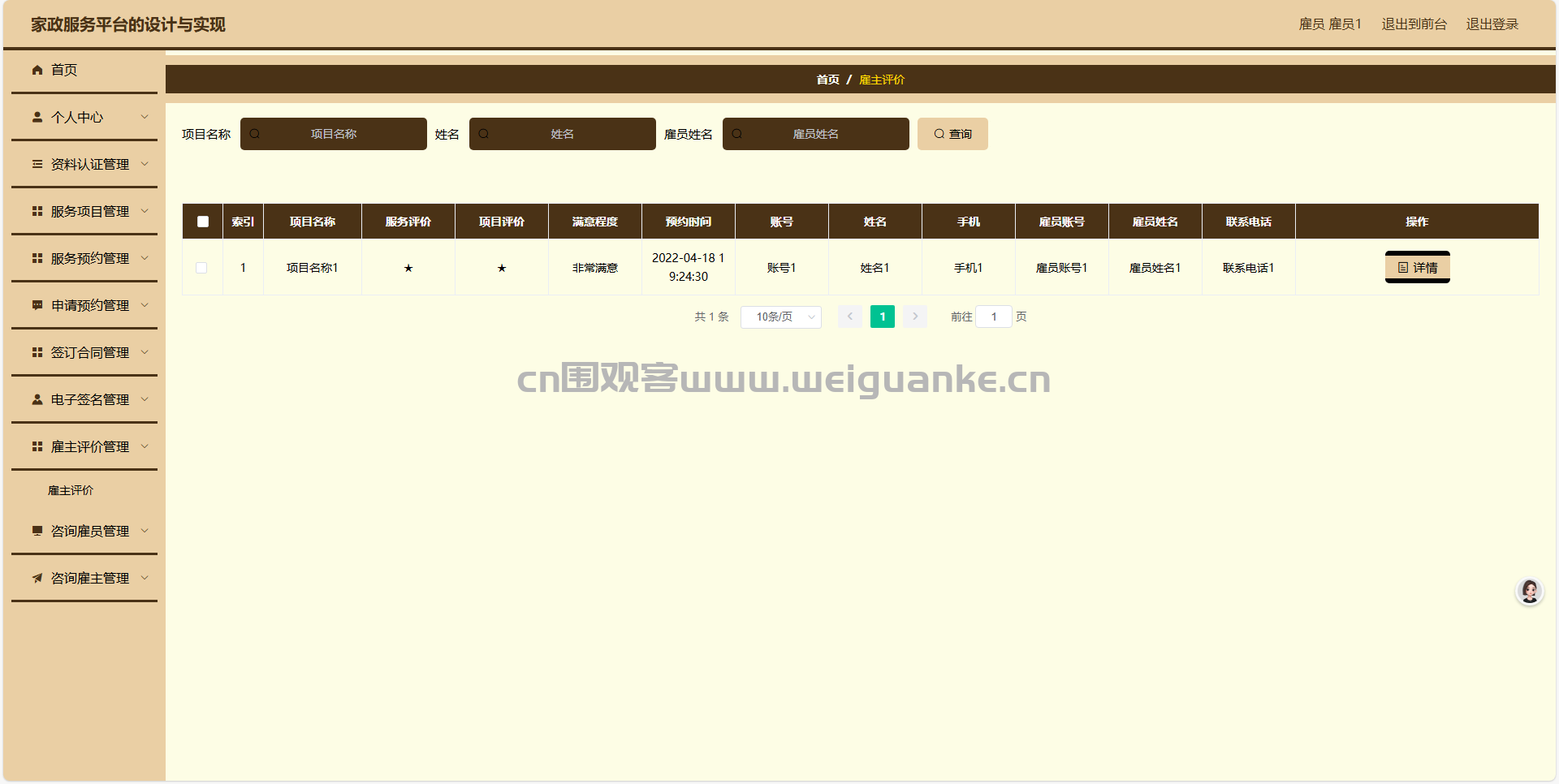The height and width of the screenshot is (784, 1559).
Task: Click 联系电话1 cell
Action: [1249, 268]
